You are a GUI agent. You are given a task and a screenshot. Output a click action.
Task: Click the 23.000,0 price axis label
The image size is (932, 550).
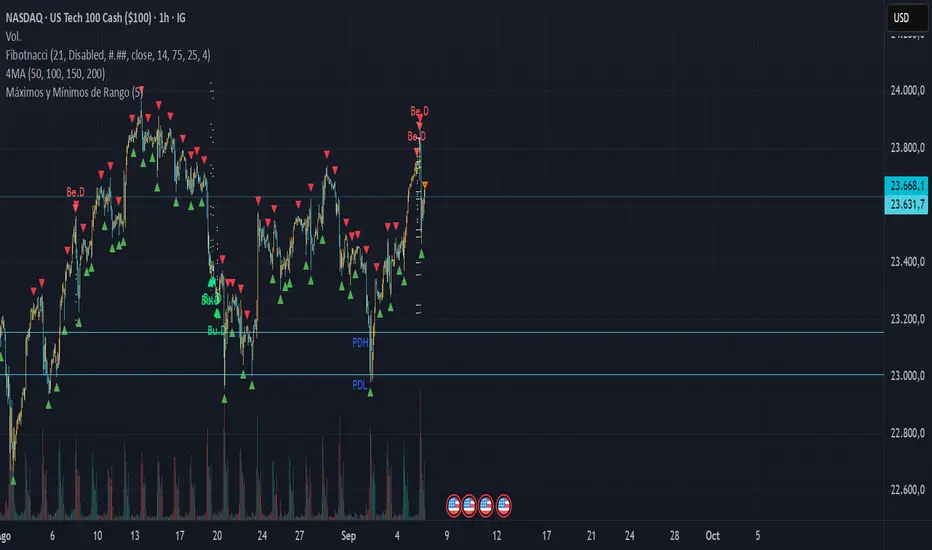click(x=907, y=375)
